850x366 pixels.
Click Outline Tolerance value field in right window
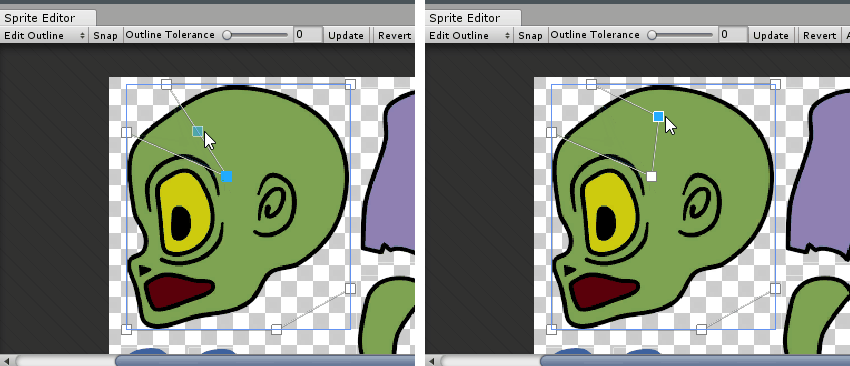pos(733,35)
